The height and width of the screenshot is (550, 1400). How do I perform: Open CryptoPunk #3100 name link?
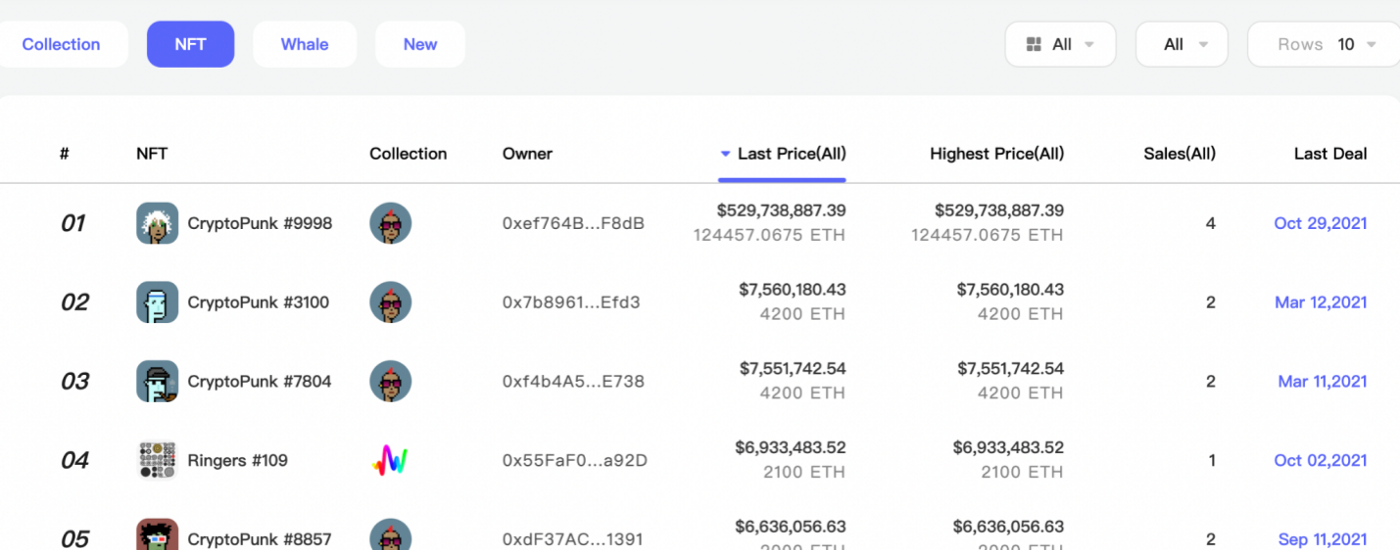[x=258, y=302]
